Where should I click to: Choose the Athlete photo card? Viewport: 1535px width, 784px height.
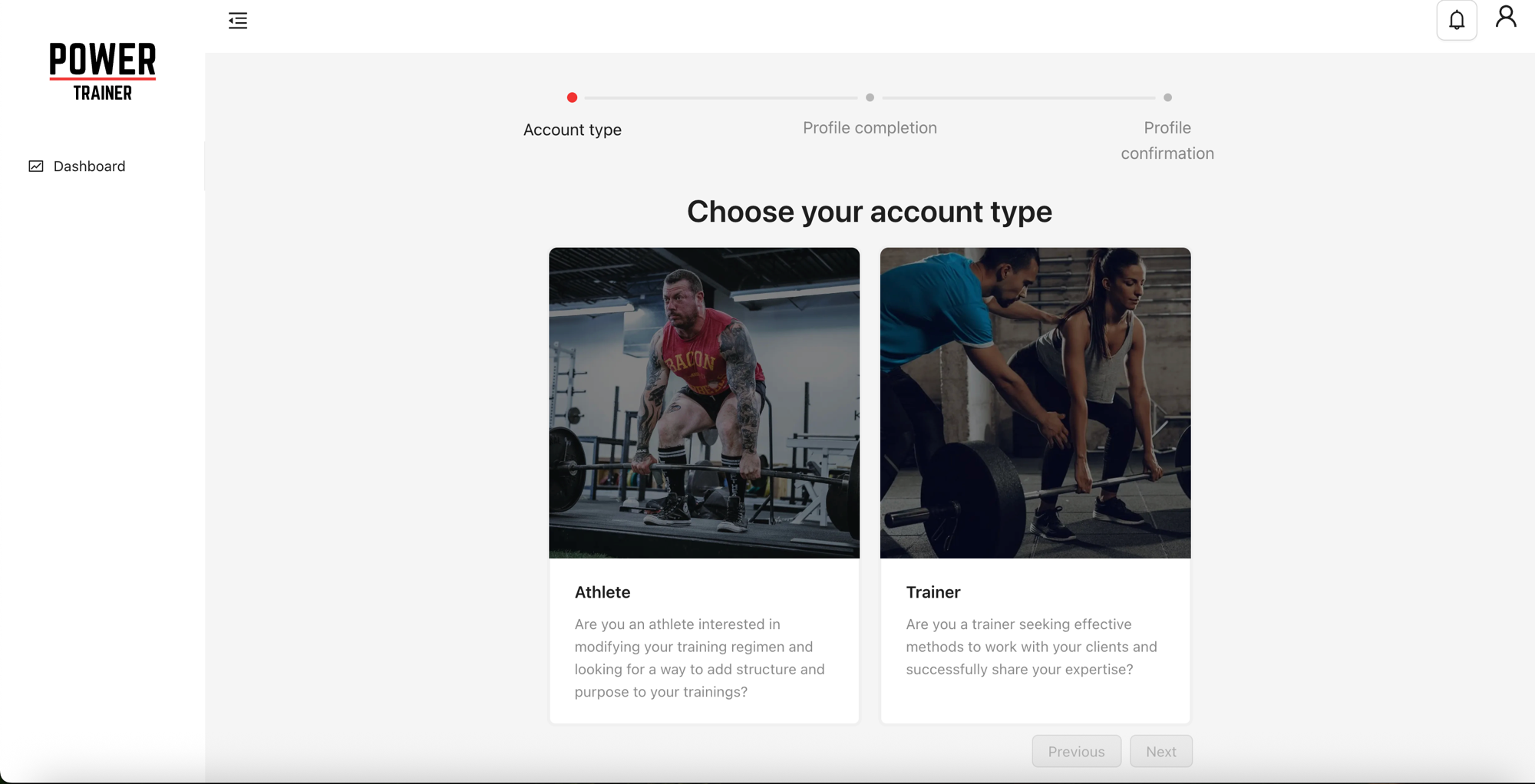coord(704,403)
